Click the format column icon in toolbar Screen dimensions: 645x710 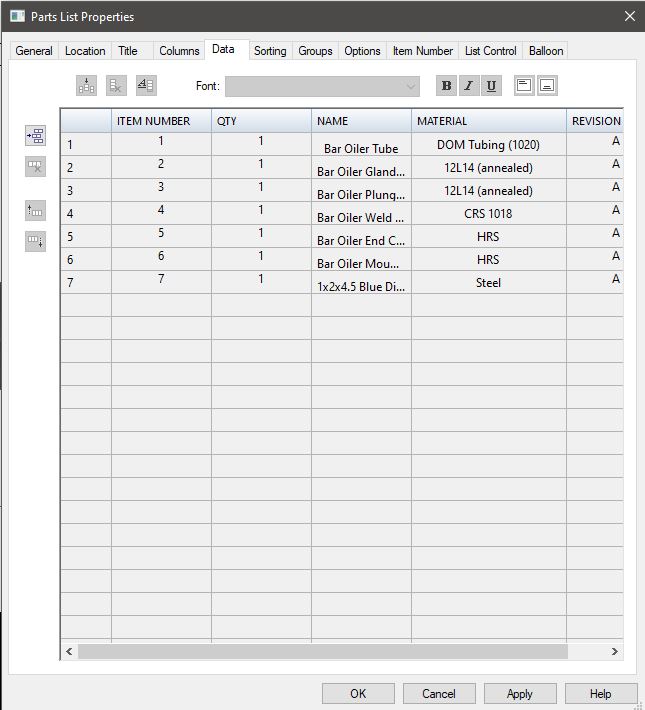(x=146, y=86)
